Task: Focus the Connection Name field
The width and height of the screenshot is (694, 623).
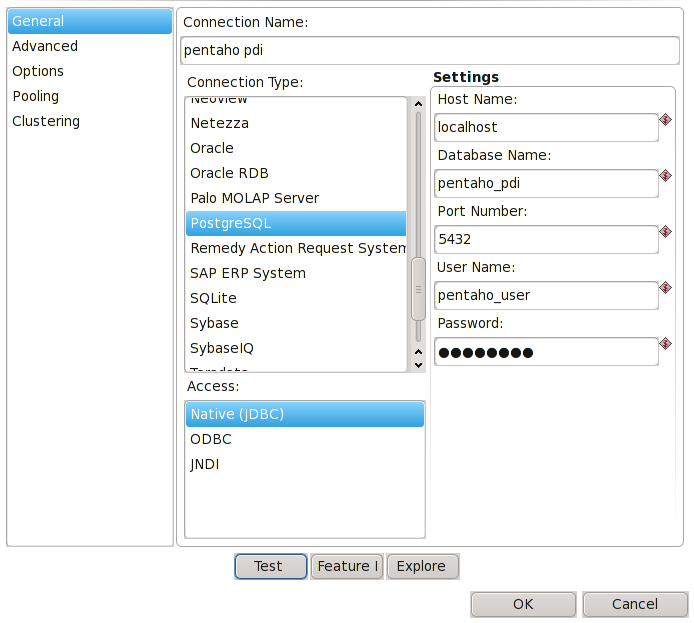Action: pyautogui.click(x=430, y=50)
